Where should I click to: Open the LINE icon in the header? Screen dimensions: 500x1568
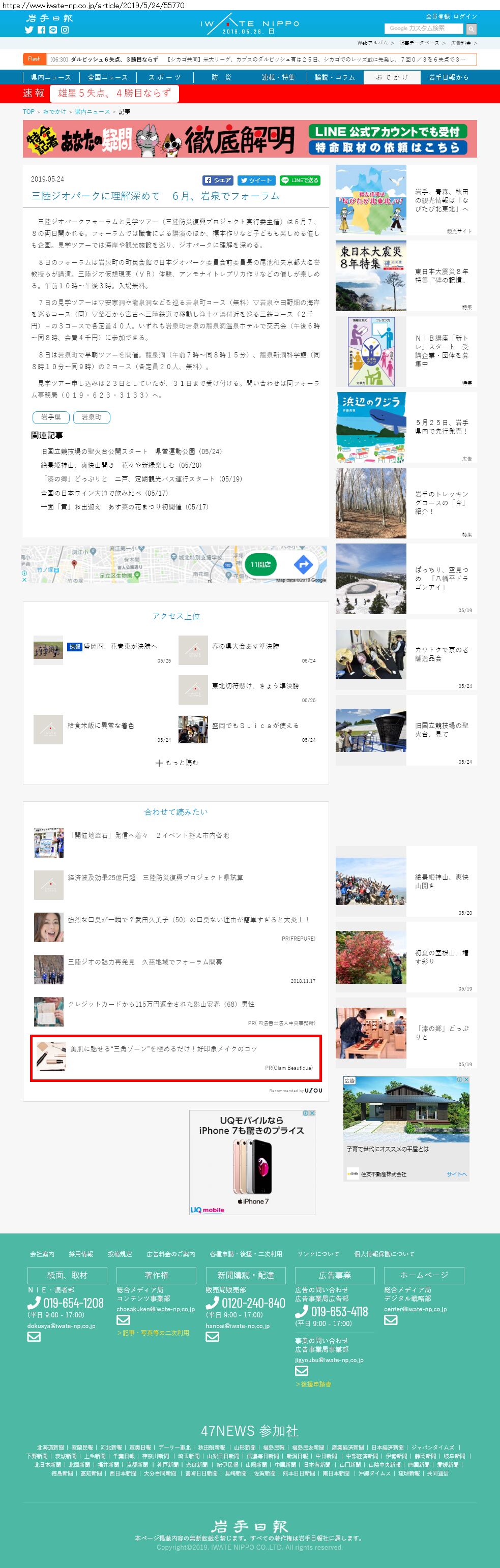click(53, 30)
